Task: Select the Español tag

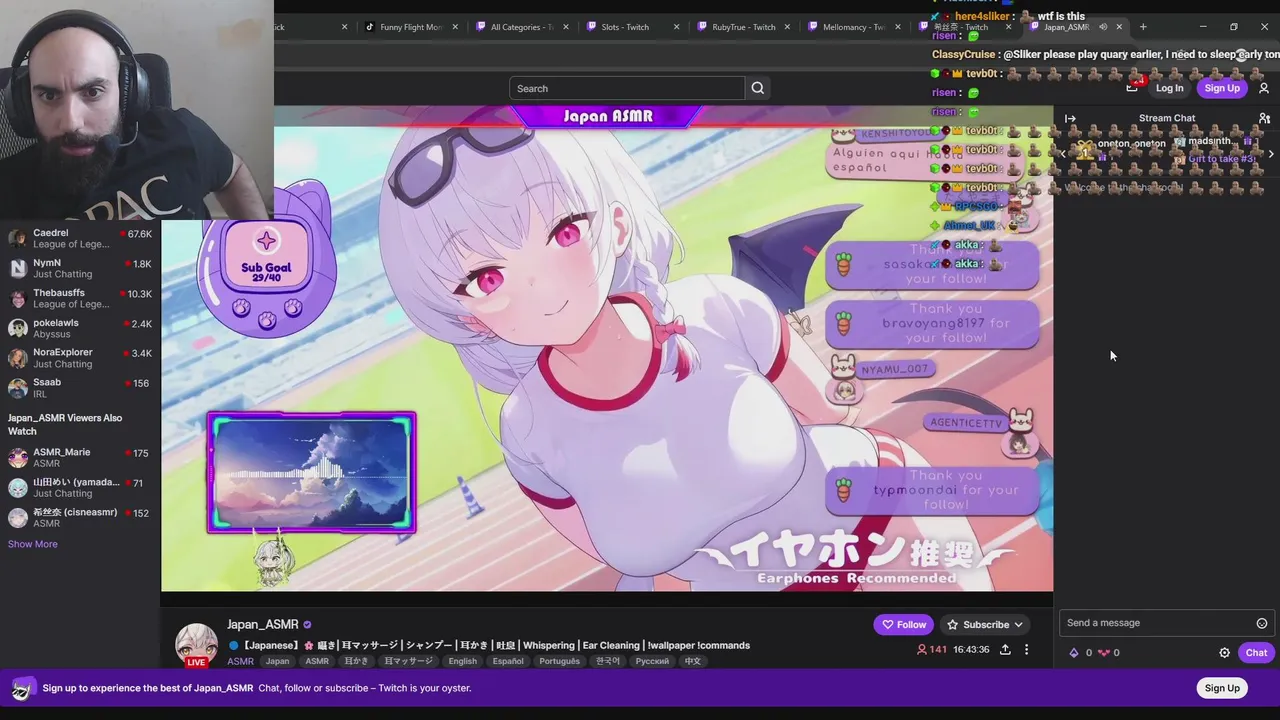Action: coord(508,661)
